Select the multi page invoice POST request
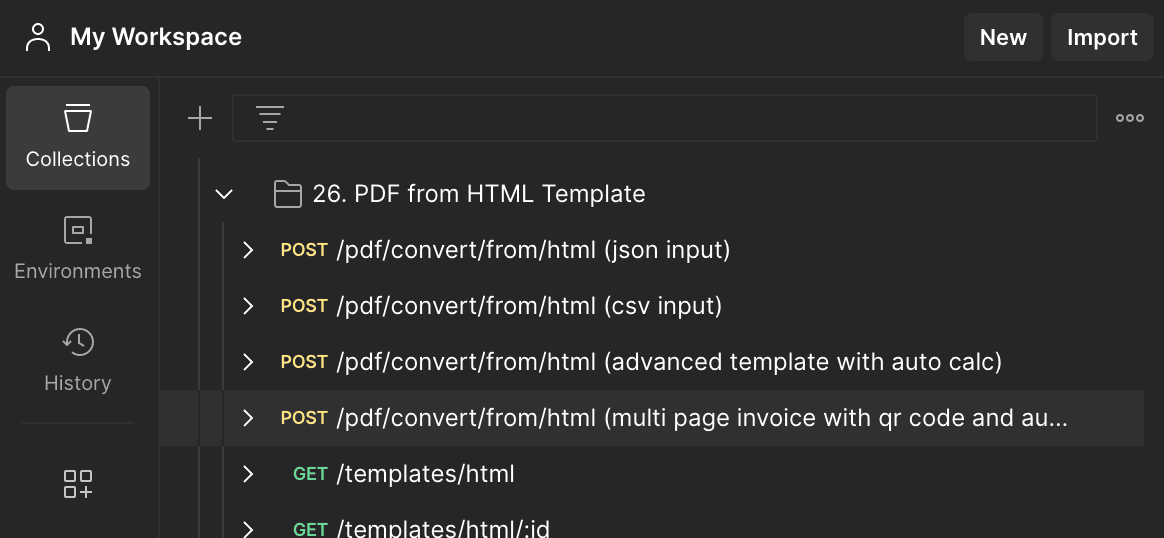 pos(700,418)
